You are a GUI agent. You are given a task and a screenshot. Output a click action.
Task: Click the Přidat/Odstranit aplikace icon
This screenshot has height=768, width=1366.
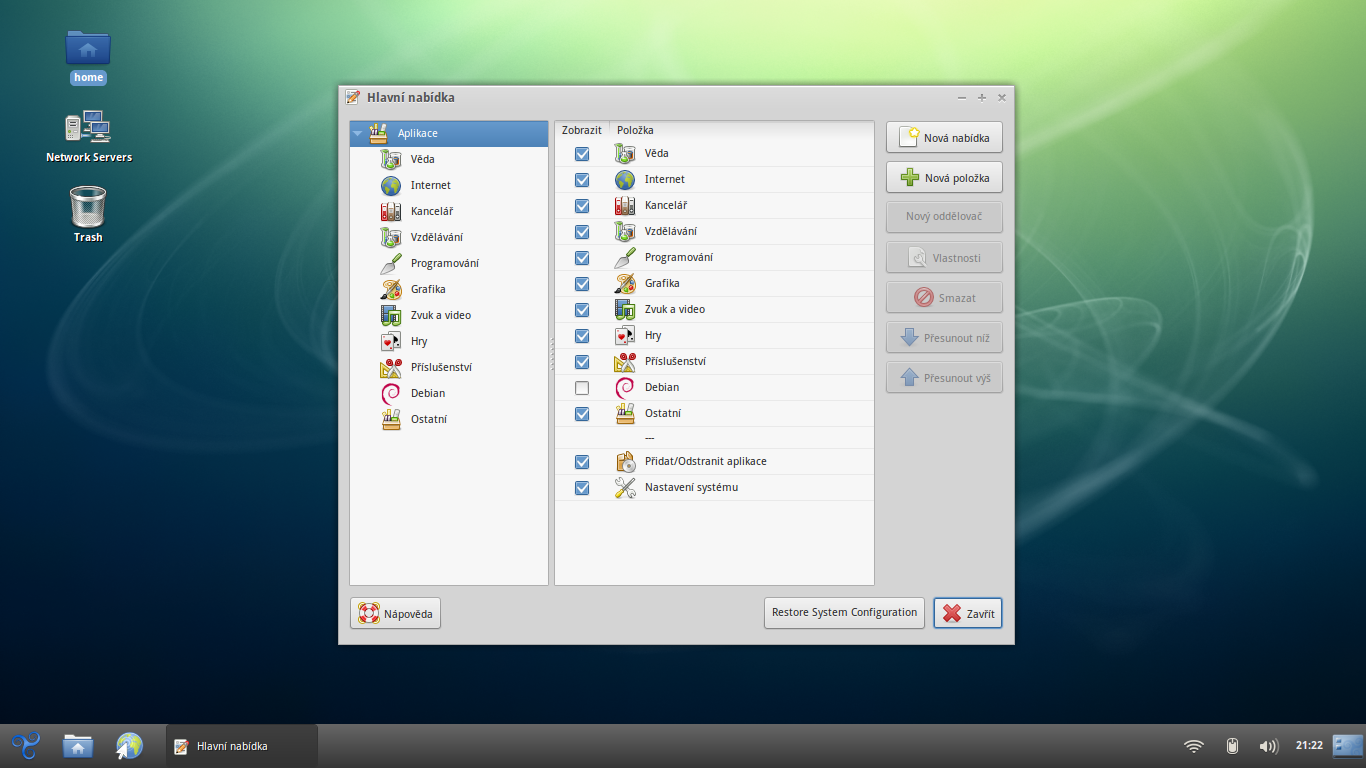(625, 461)
